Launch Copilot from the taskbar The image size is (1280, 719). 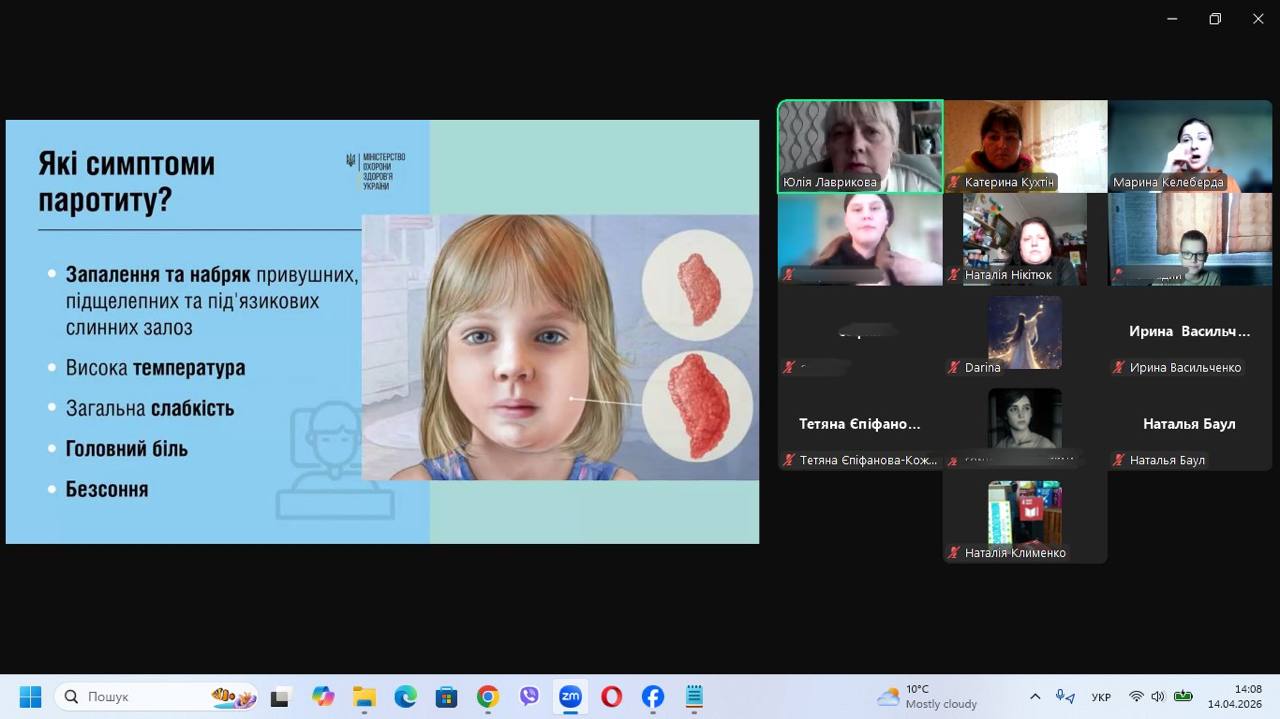(x=322, y=697)
